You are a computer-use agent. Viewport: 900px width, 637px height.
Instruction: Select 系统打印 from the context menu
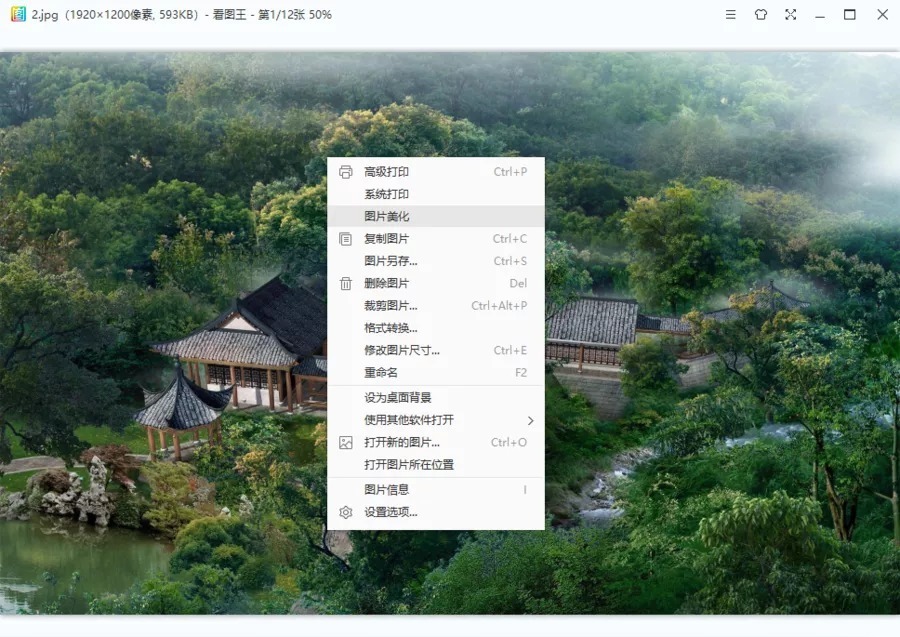pyautogui.click(x=386, y=194)
